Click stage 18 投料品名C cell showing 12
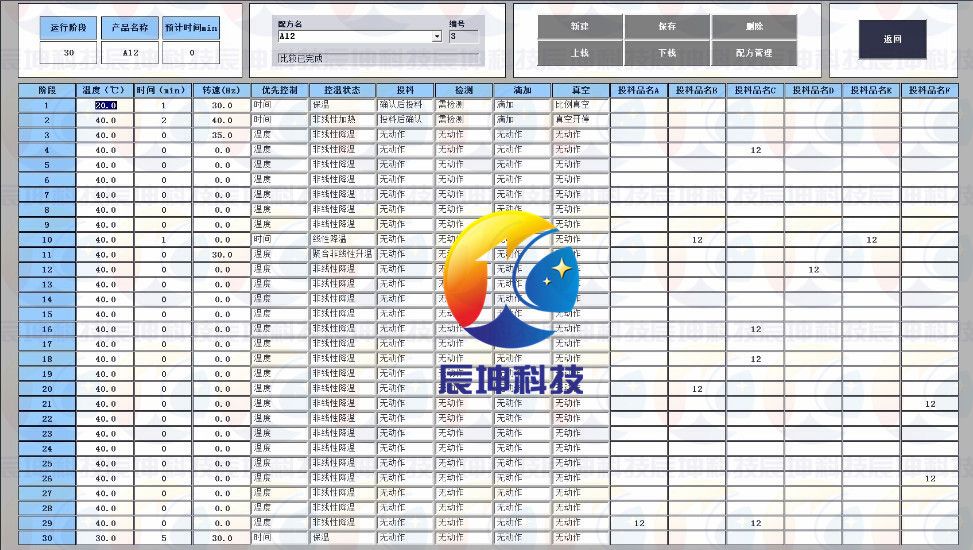Screen dimensions: 973x550 (755, 359)
